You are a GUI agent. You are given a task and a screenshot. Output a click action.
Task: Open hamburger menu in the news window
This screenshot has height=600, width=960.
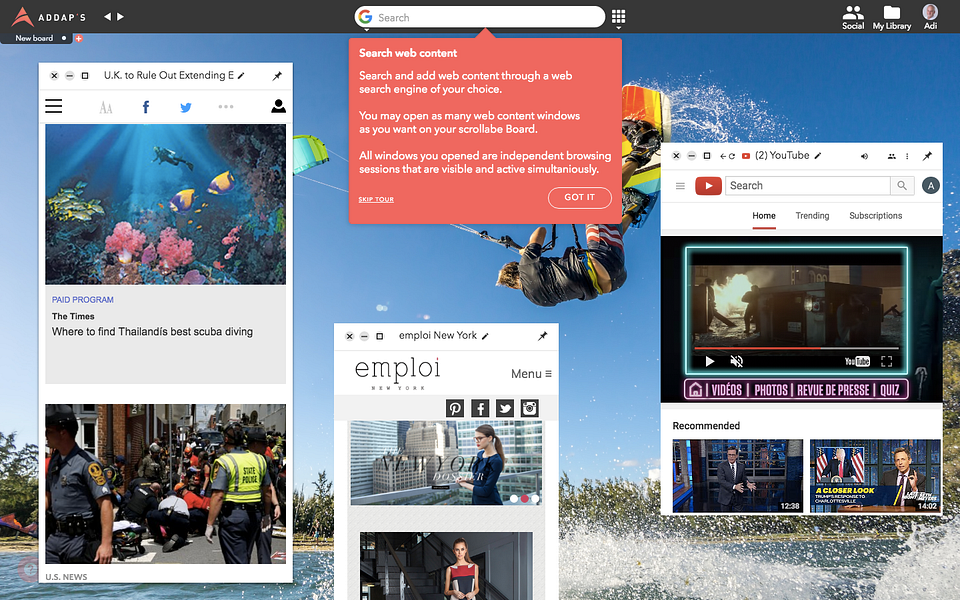[x=54, y=107]
